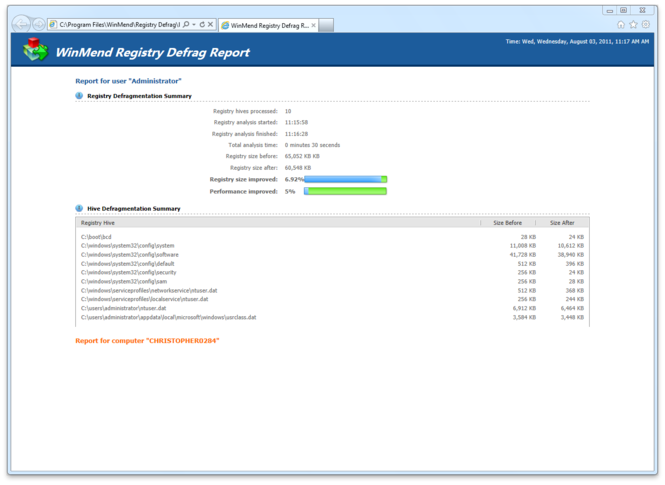Click the Size Before column header
The width and height of the screenshot is (665, 485).
pos(507,222)
